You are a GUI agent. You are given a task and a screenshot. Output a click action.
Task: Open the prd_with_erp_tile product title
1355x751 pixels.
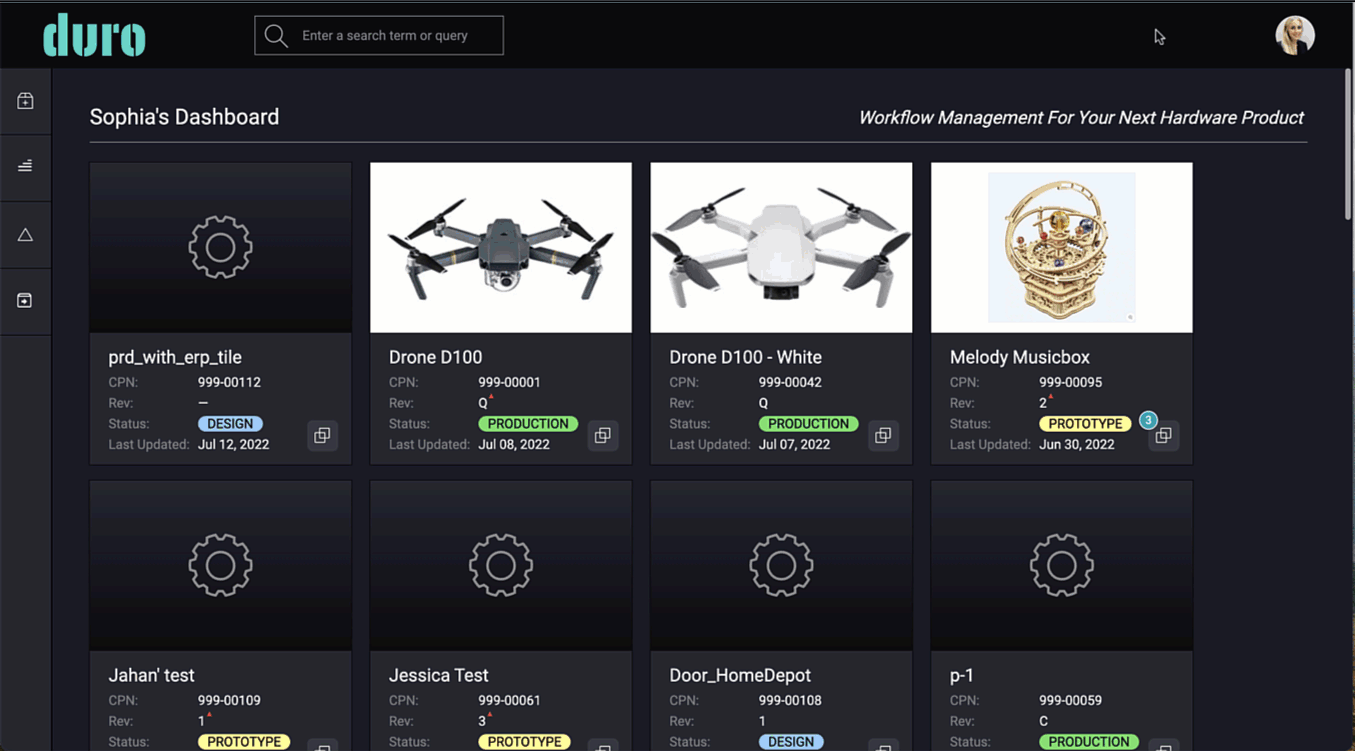click(175, 357)
